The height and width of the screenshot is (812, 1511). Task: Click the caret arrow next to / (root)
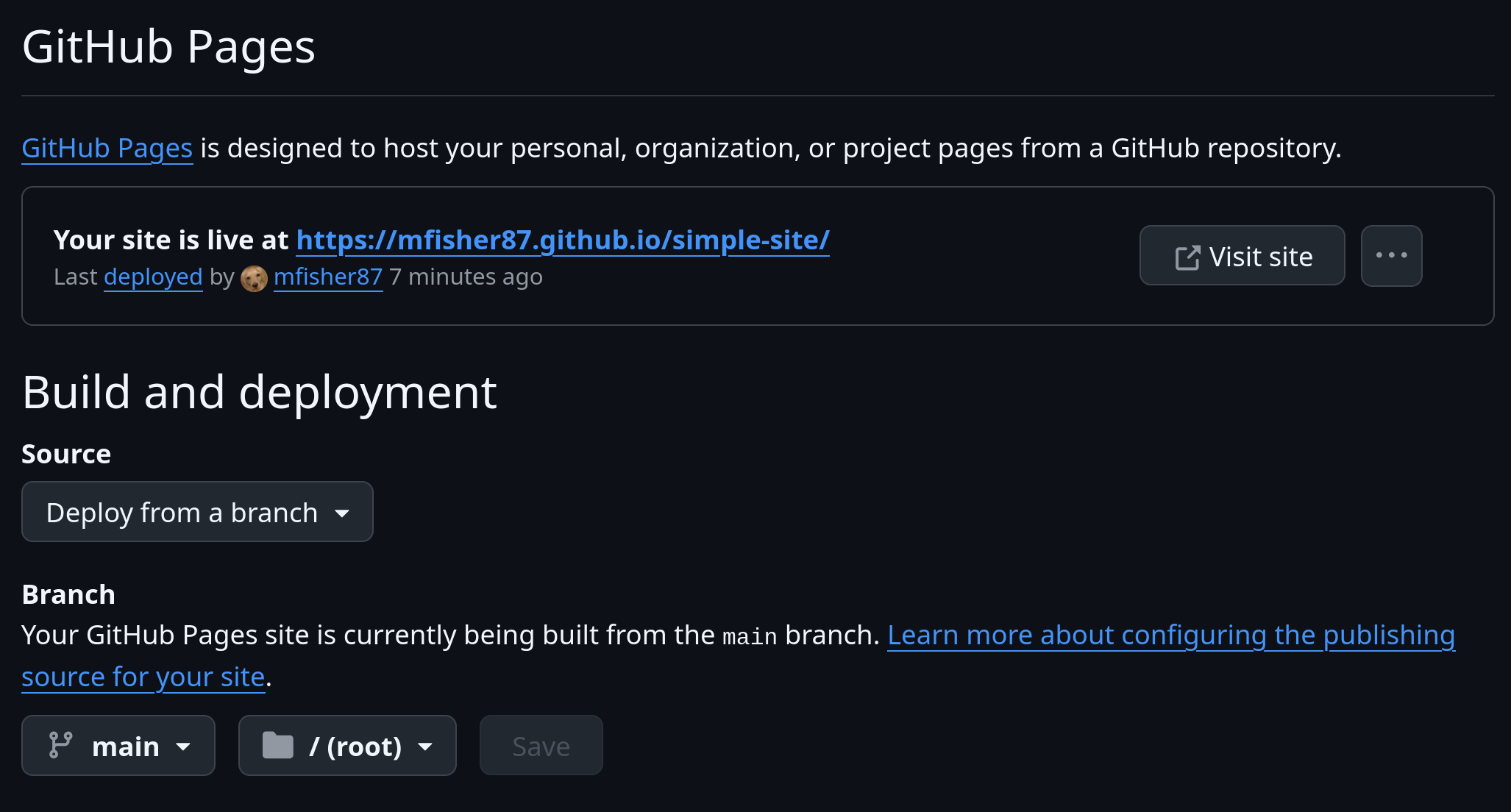(x=425, y=747)
